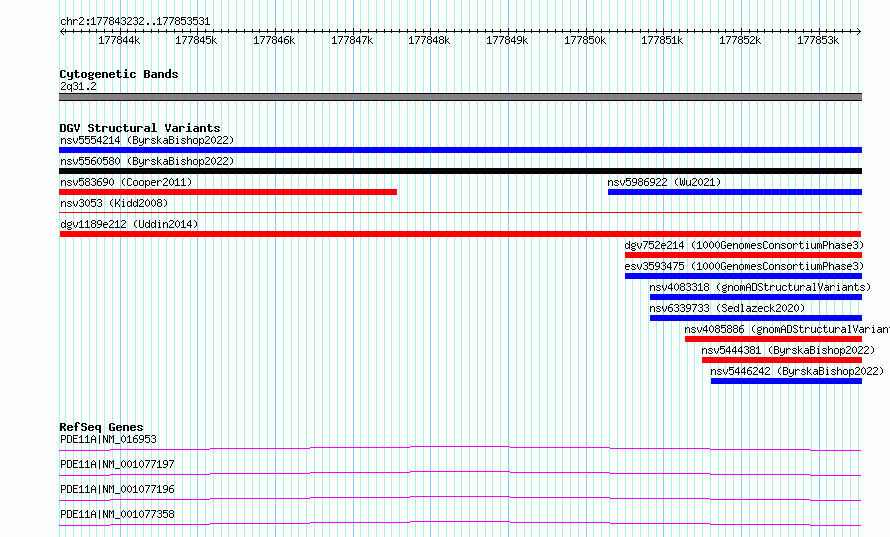
Task: Open the nsv5554214 (ByrskaBishop2022) label
Action: pos(147,140)
